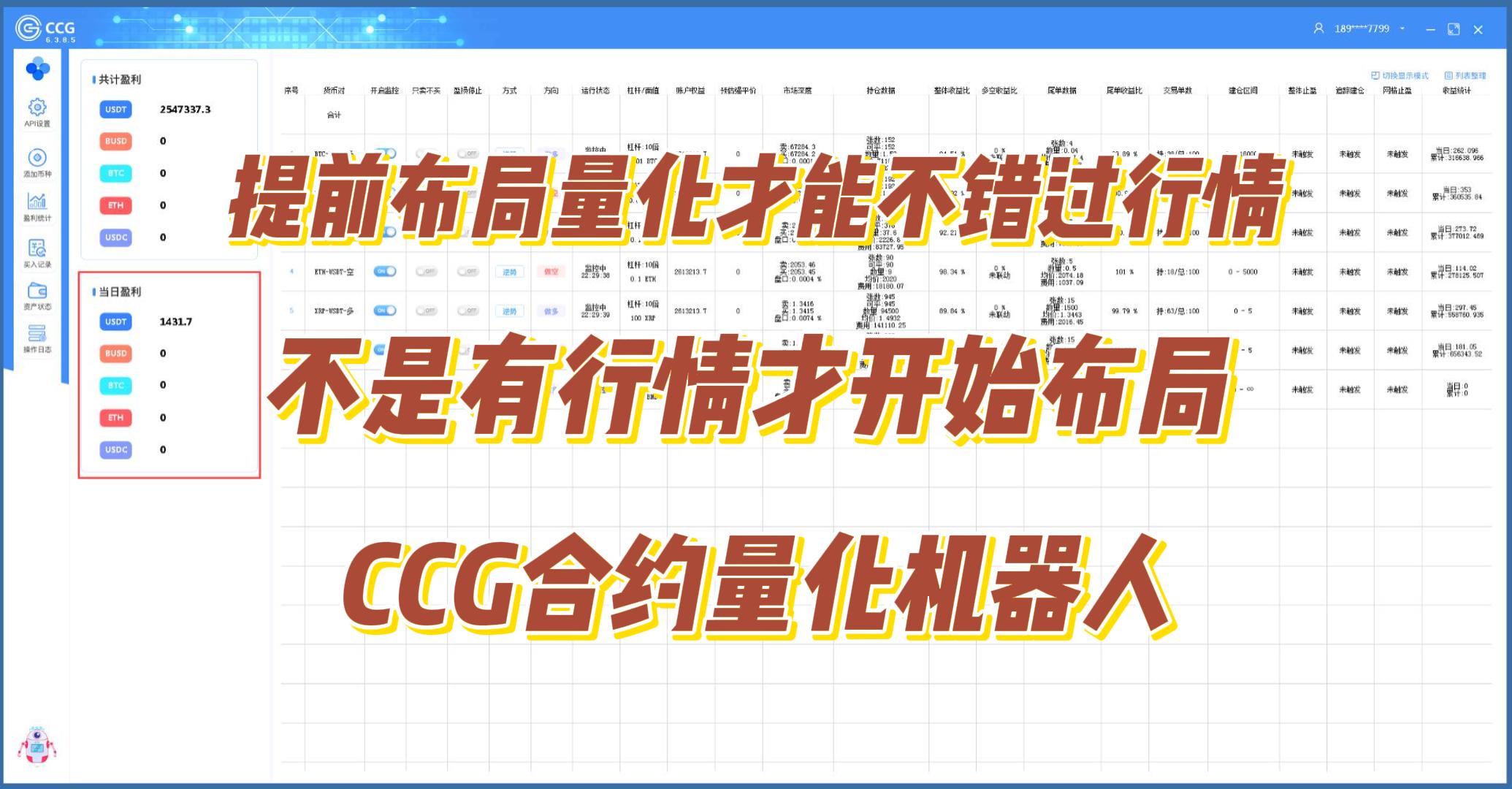This screenshot has height=789, width=1512.
Task: Open the API设置 settings icon
Action: [37, 108]
